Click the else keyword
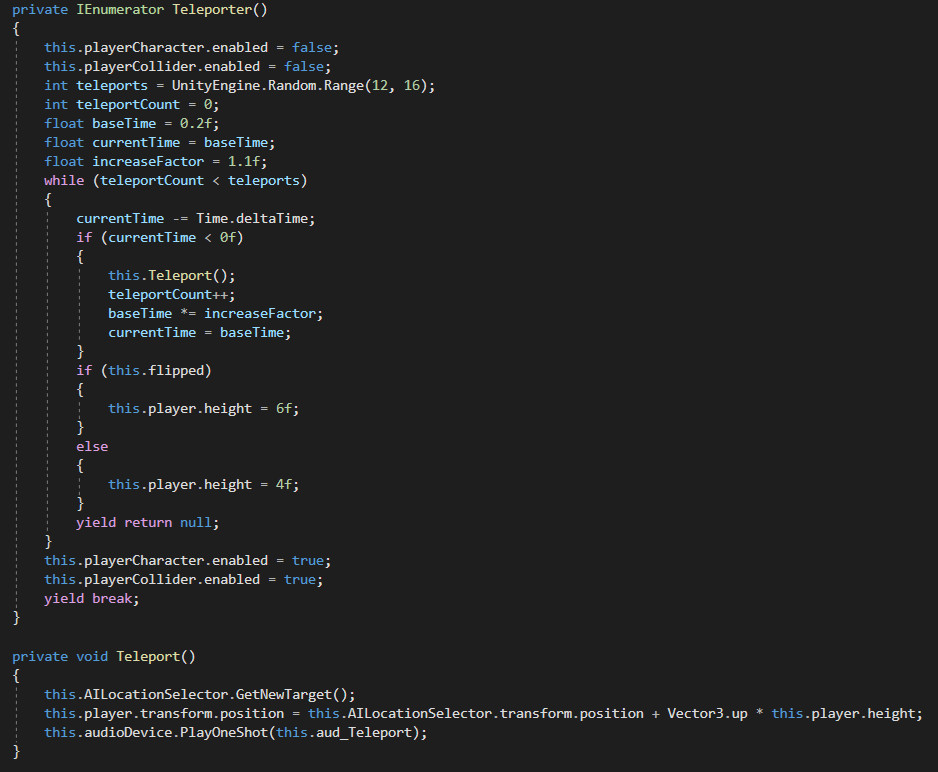The image size is (938, 772). tap(92, 446)
